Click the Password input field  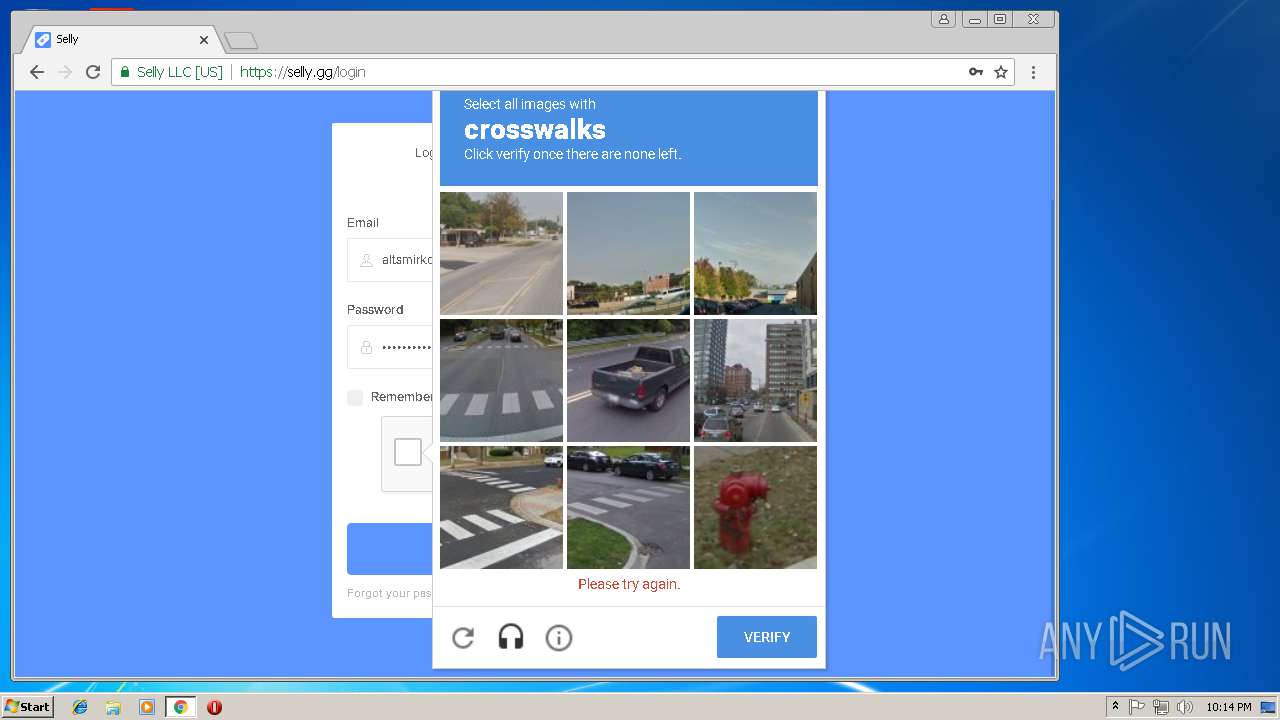click(x=390, y=347)
